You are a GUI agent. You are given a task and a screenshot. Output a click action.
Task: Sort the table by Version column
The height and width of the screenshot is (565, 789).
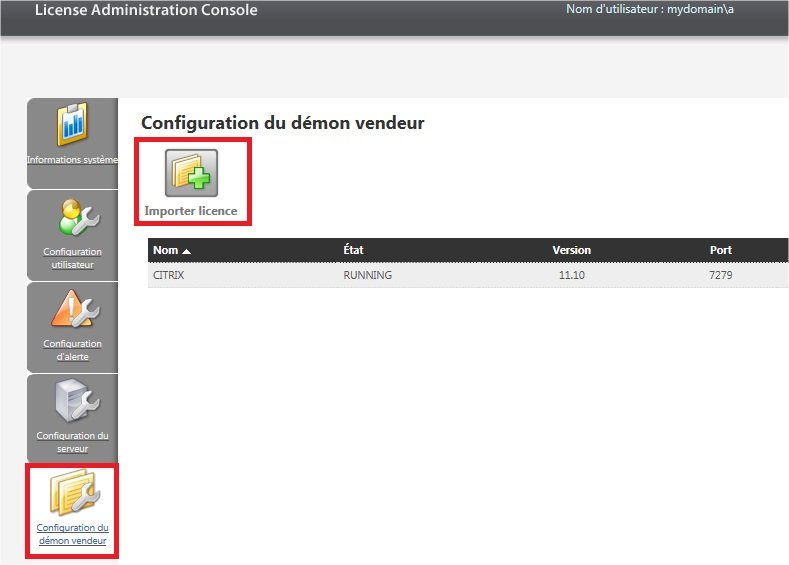571,250
